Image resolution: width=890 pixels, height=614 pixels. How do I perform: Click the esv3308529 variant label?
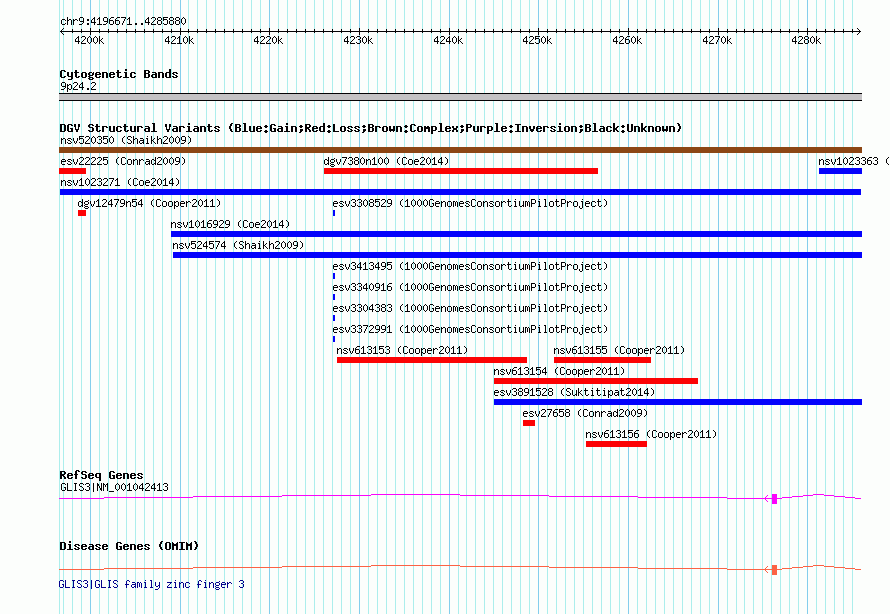click(470, 203)
